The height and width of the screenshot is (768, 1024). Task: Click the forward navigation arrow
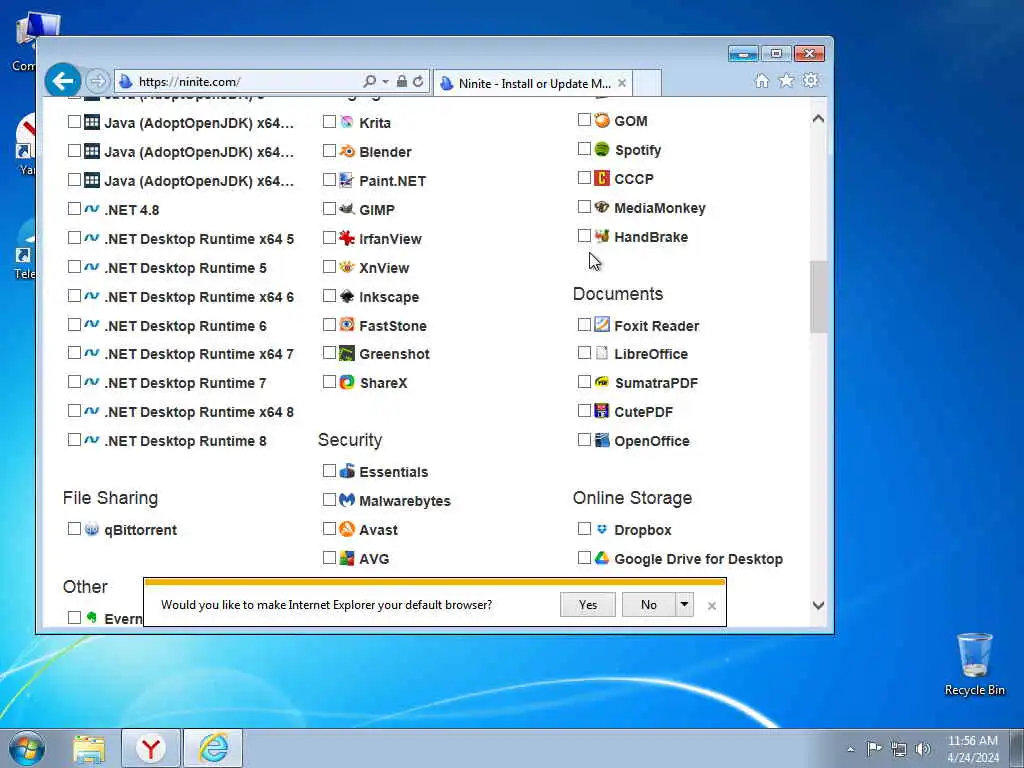[97, 82]
